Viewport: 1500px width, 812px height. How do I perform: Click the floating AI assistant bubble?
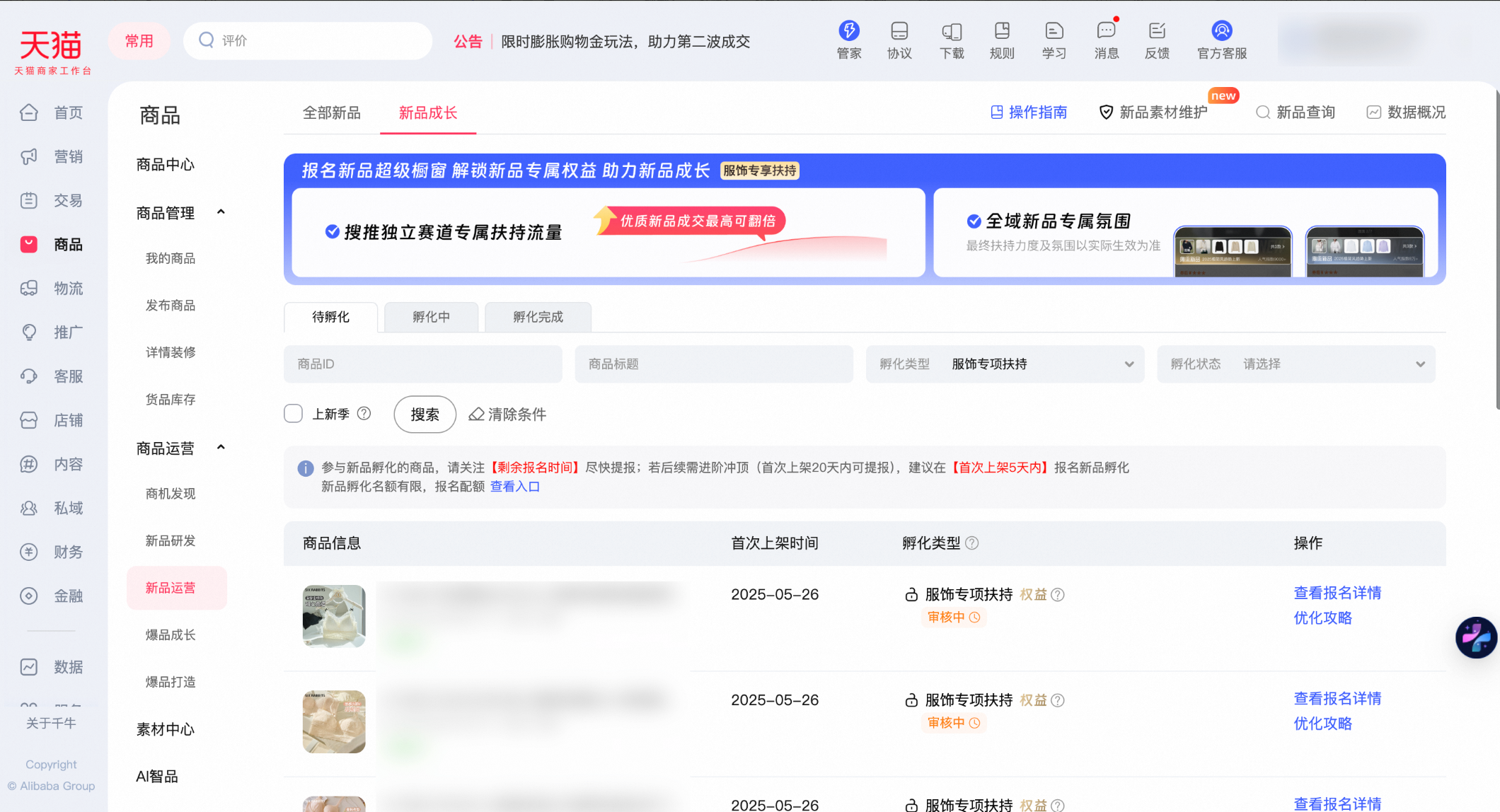click(x=1476, y=637)
